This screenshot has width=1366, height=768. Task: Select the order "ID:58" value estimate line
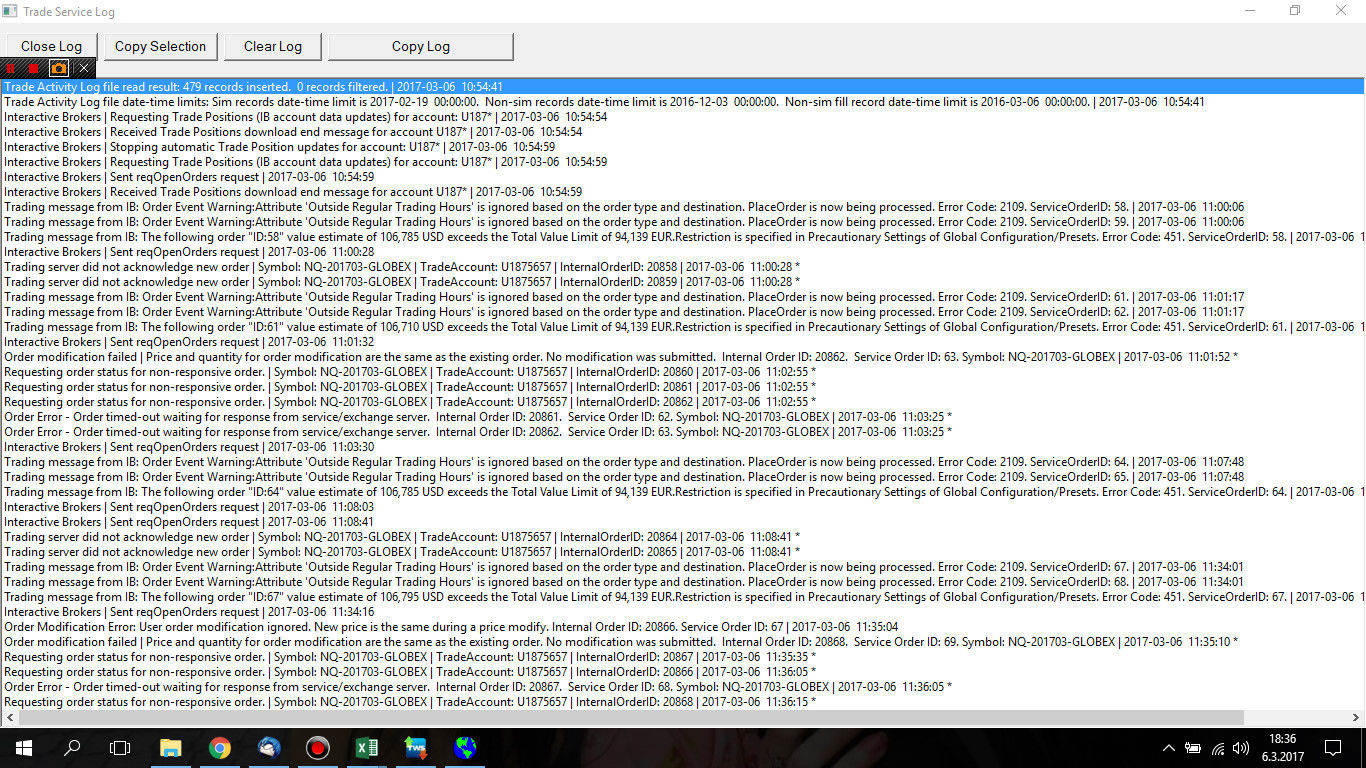tap(683, 237)
